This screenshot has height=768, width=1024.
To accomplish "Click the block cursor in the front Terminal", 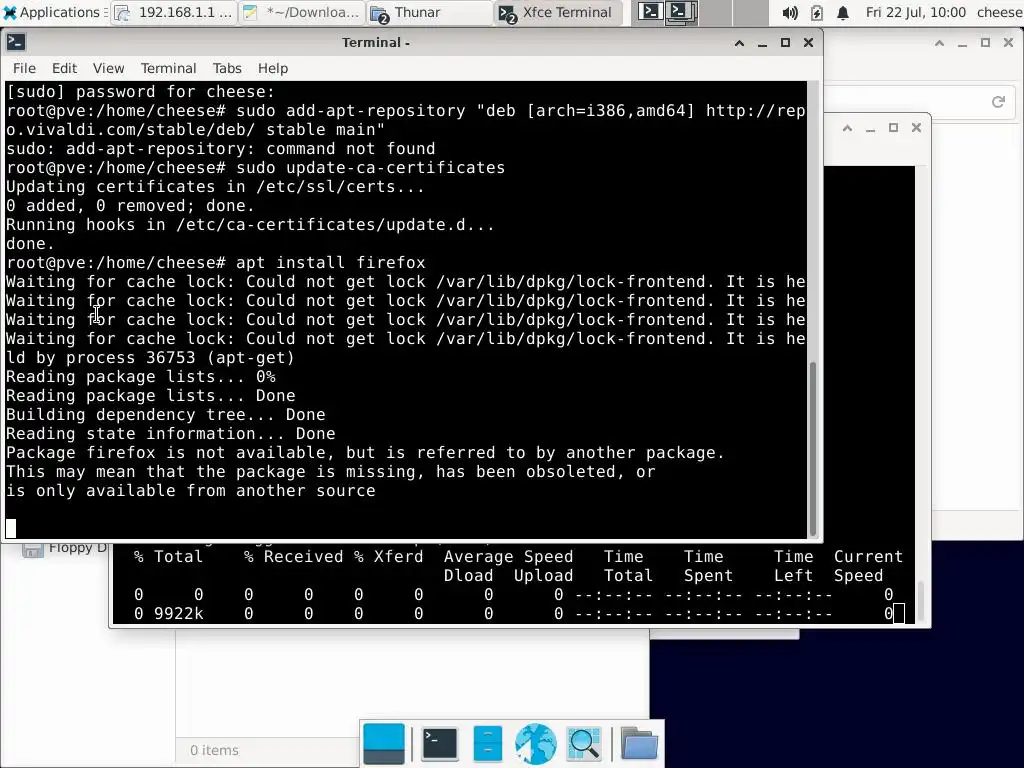I will click(x=10, y=528).
